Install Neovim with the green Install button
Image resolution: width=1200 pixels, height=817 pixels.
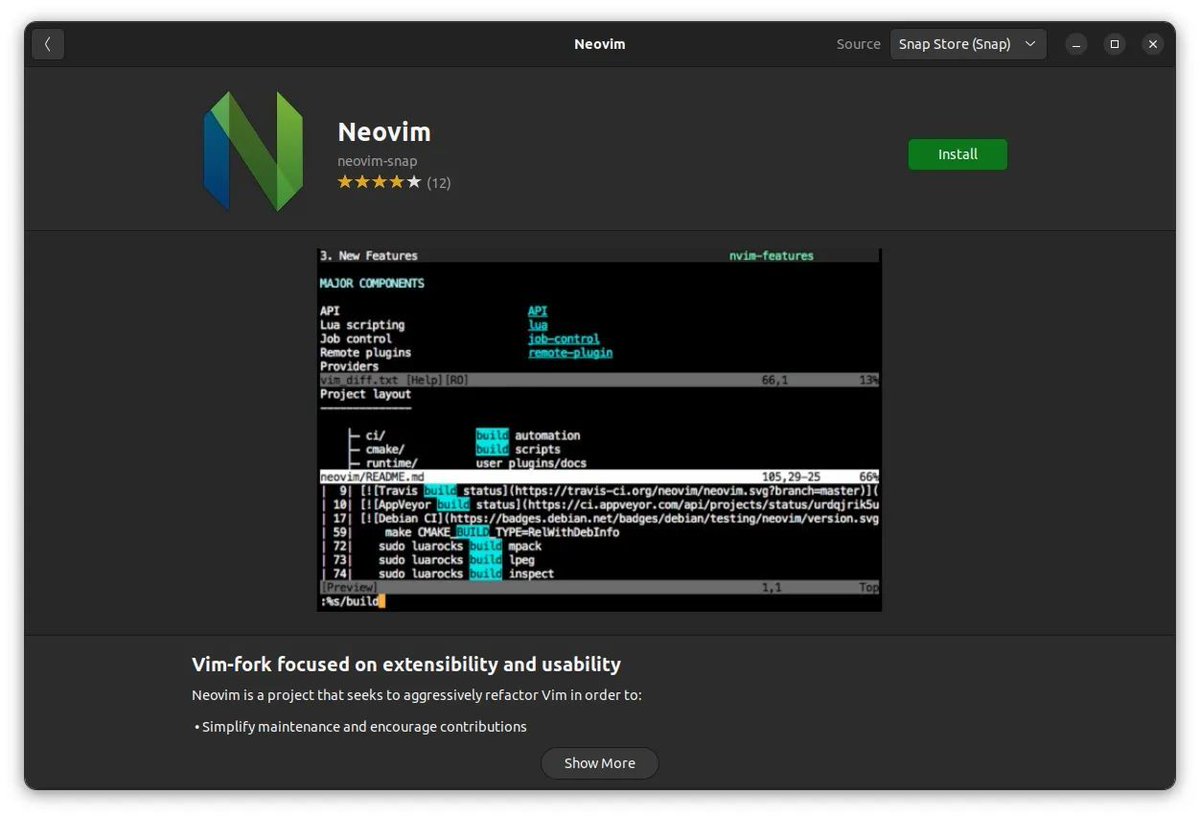tap(957, 154)
